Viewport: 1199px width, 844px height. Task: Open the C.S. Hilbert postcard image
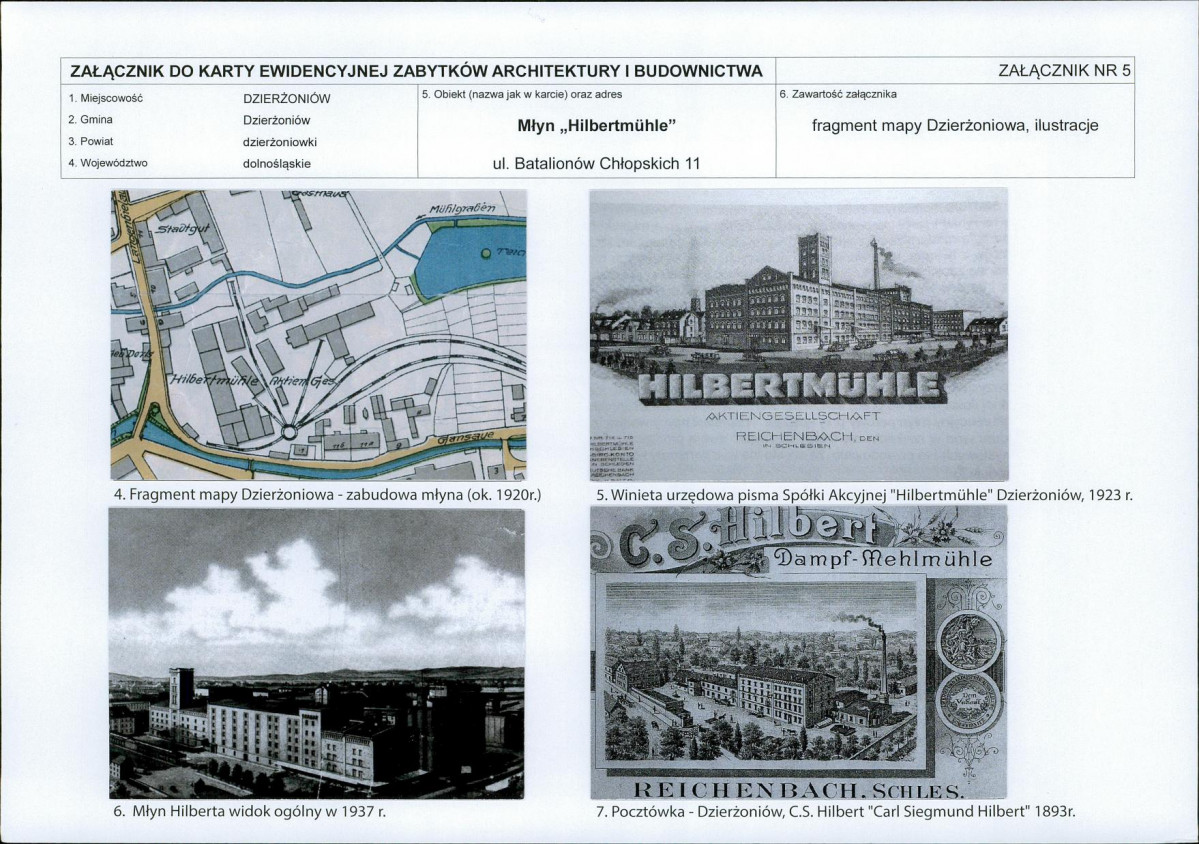799,653
